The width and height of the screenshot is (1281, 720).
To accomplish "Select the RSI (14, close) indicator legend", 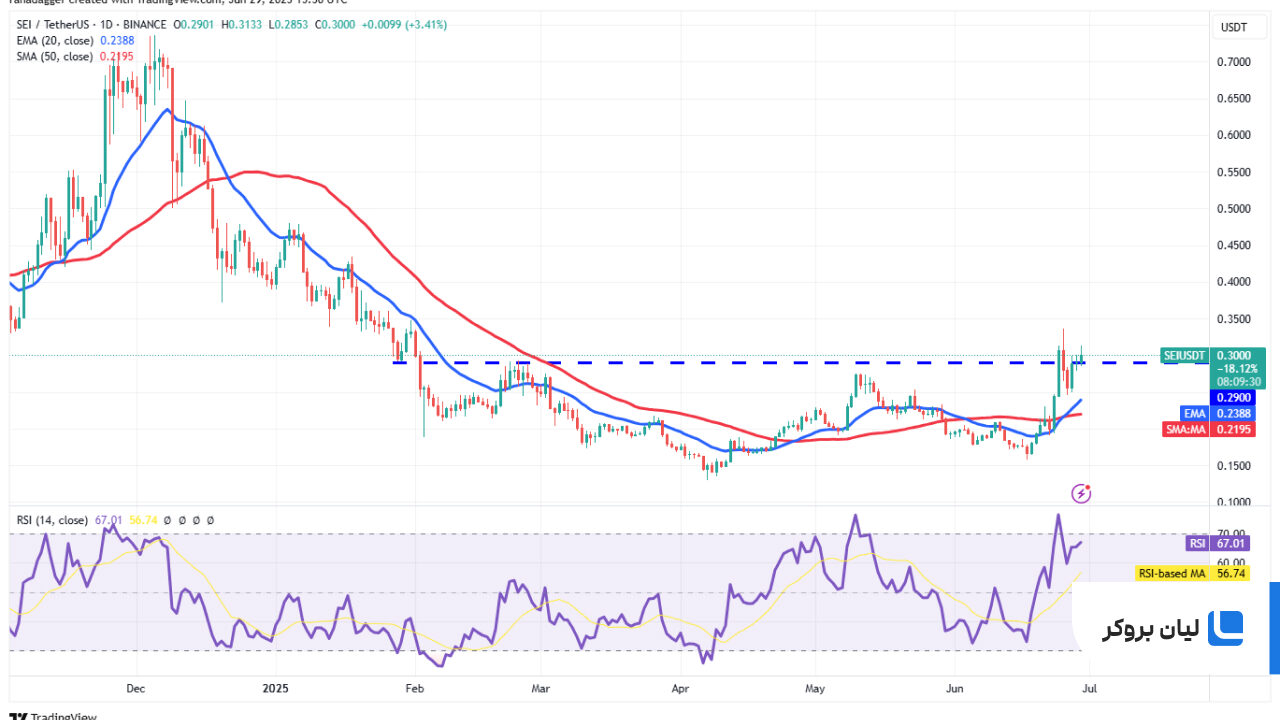I will tap(51, 520).
